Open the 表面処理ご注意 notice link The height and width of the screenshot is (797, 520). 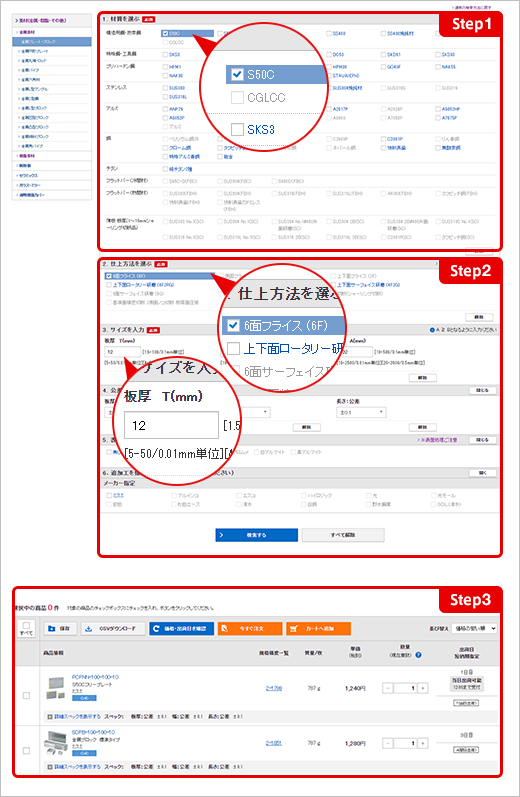[437, 440]
